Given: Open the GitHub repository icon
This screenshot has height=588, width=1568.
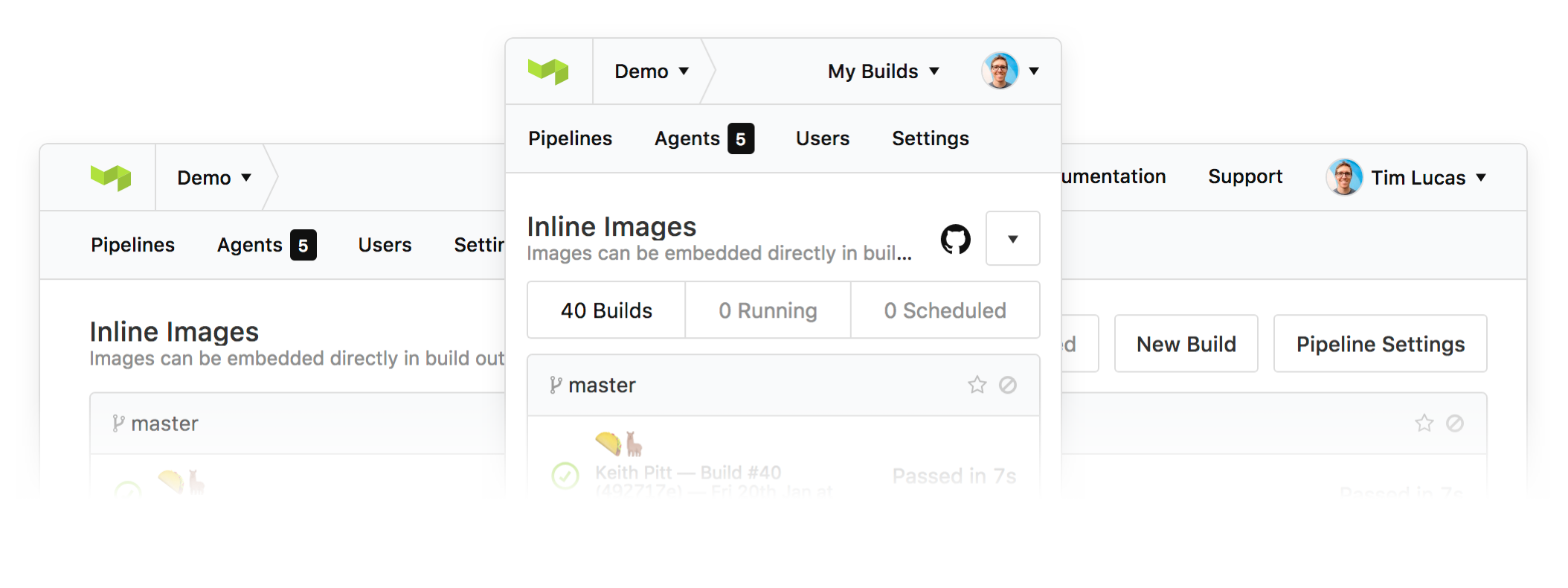Looking at the screenshot, I should [955, 239].
